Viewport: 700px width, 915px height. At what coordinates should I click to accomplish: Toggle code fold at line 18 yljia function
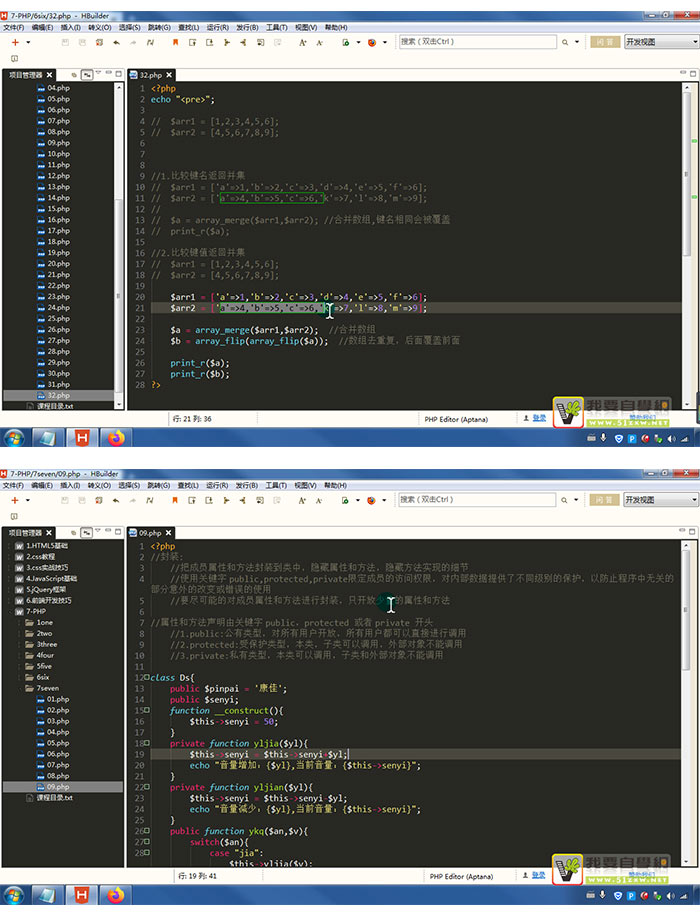[147, 743]
